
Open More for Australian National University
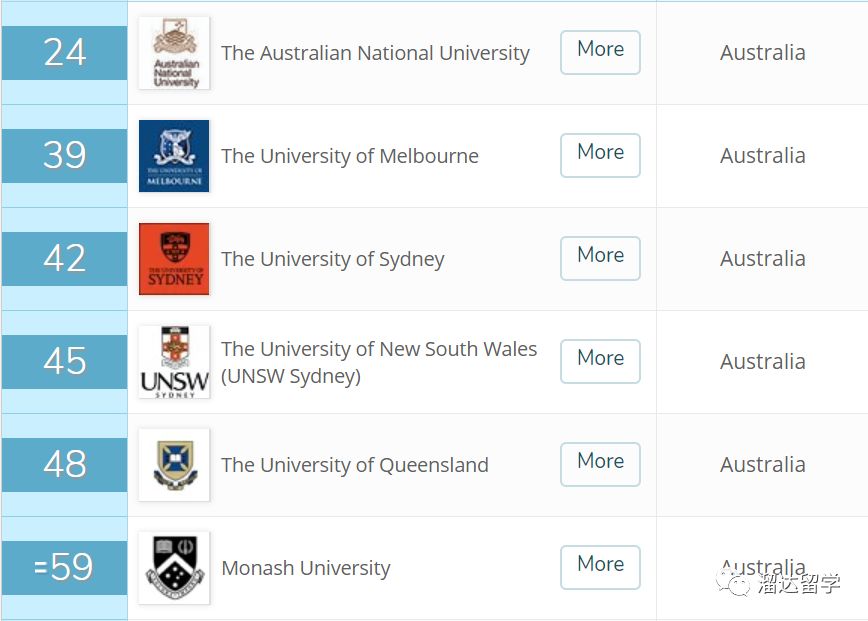(x=601, y=52)
